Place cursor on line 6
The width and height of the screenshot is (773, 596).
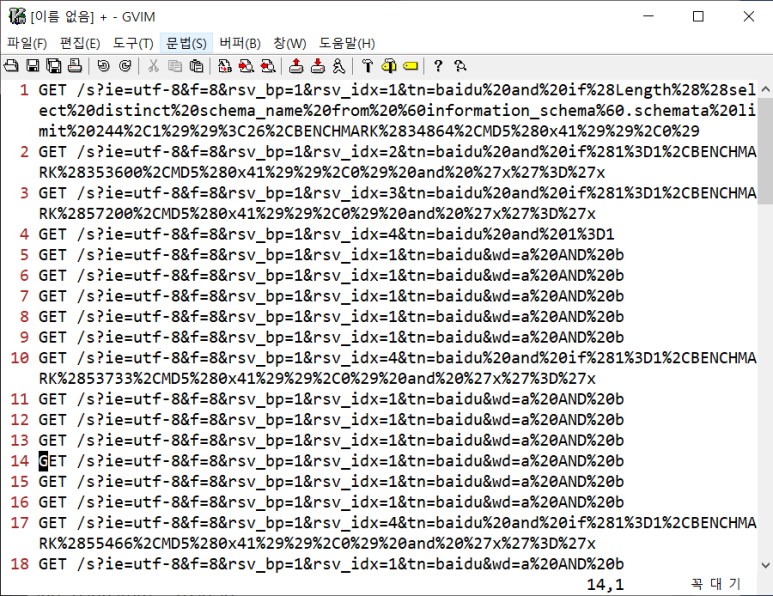pos(331,276)
